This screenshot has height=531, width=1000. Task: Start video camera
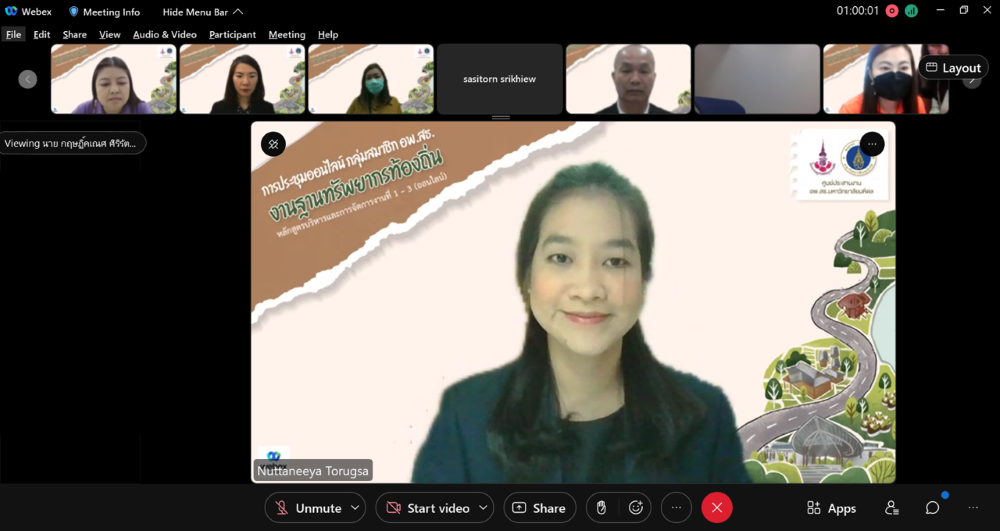click(x=427, y=508)
